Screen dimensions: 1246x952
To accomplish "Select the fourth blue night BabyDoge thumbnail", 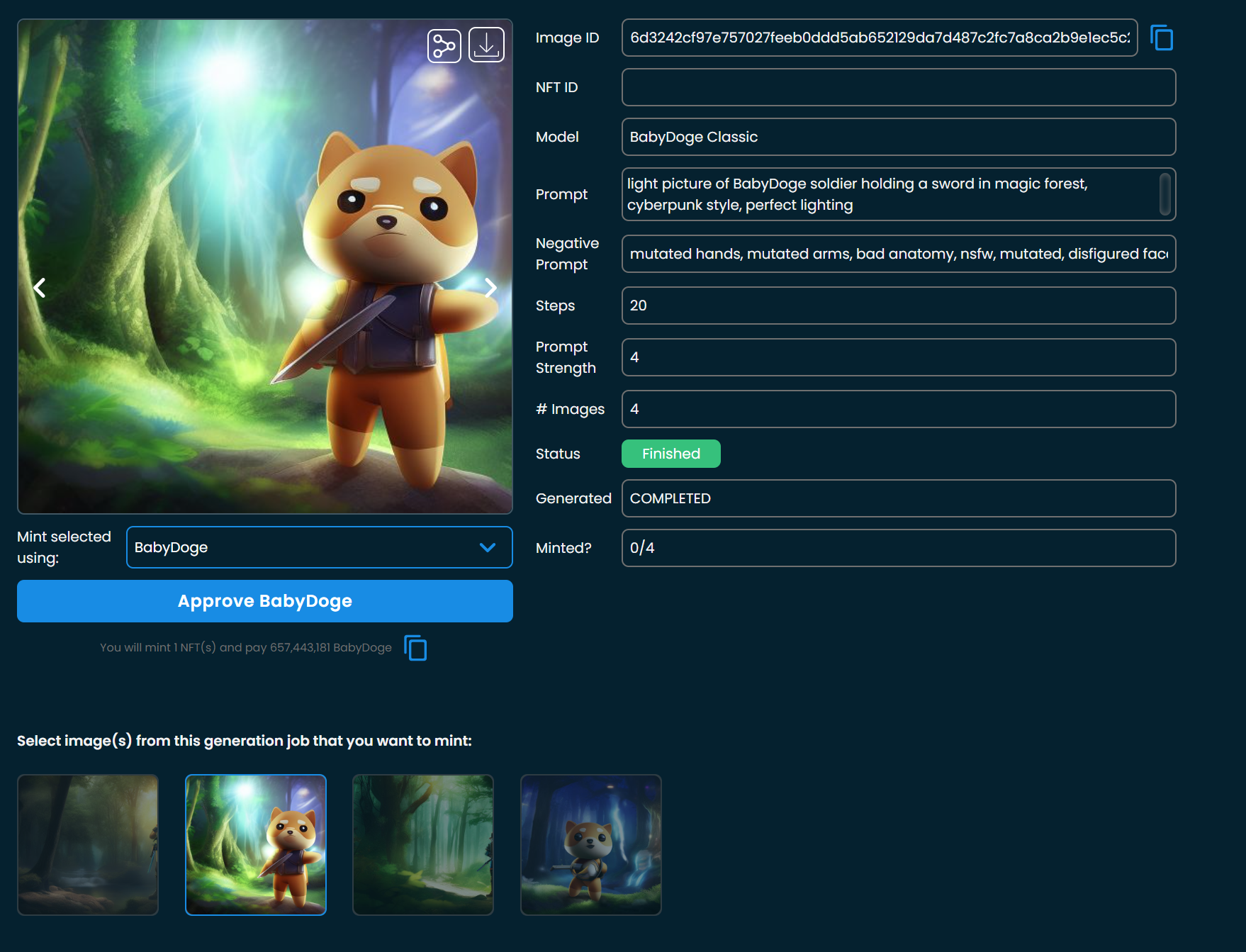I will coord(591,845).
